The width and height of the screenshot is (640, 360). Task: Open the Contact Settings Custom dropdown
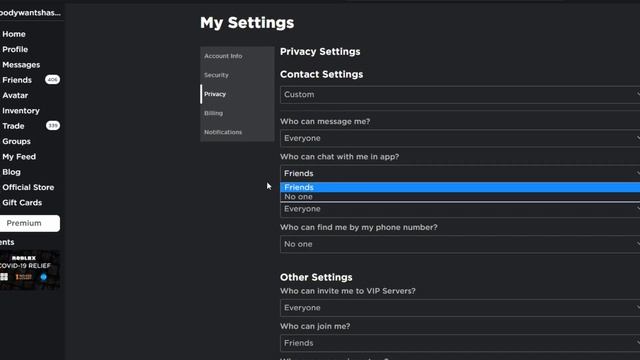(x=460, y=95)
